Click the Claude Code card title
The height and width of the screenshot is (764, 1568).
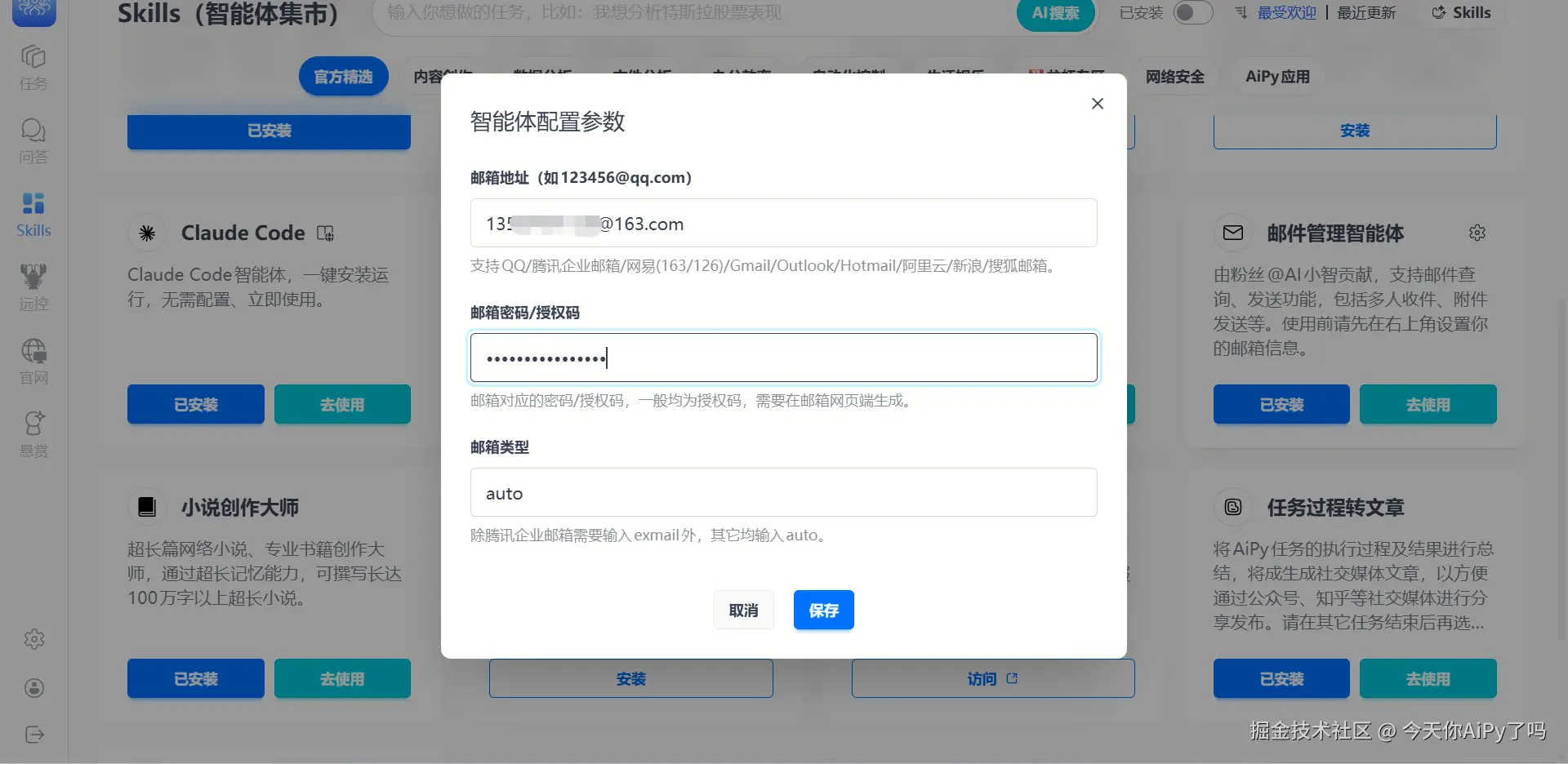pos(243,233)
